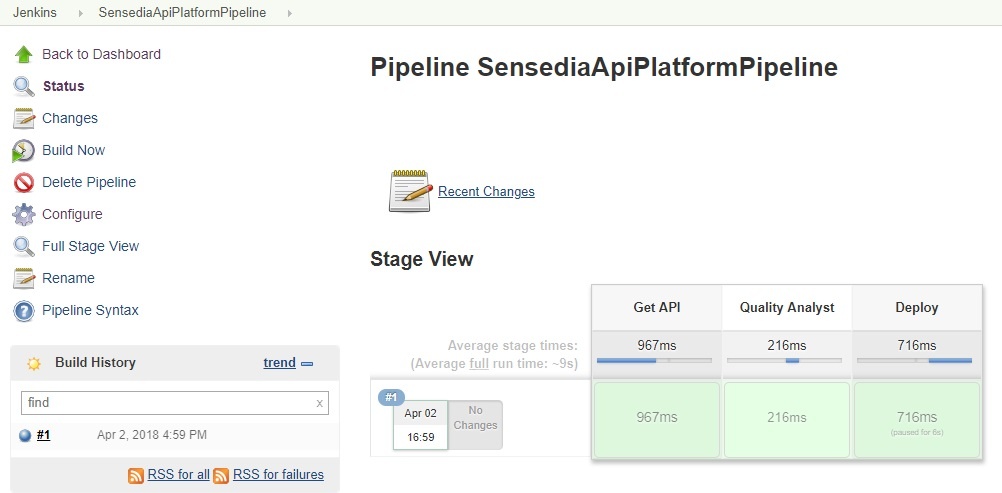Viewport: 1002px width, 493px height.
Task: Collapse the build trend with the minus icon
Action: click(x=307, y=364)
